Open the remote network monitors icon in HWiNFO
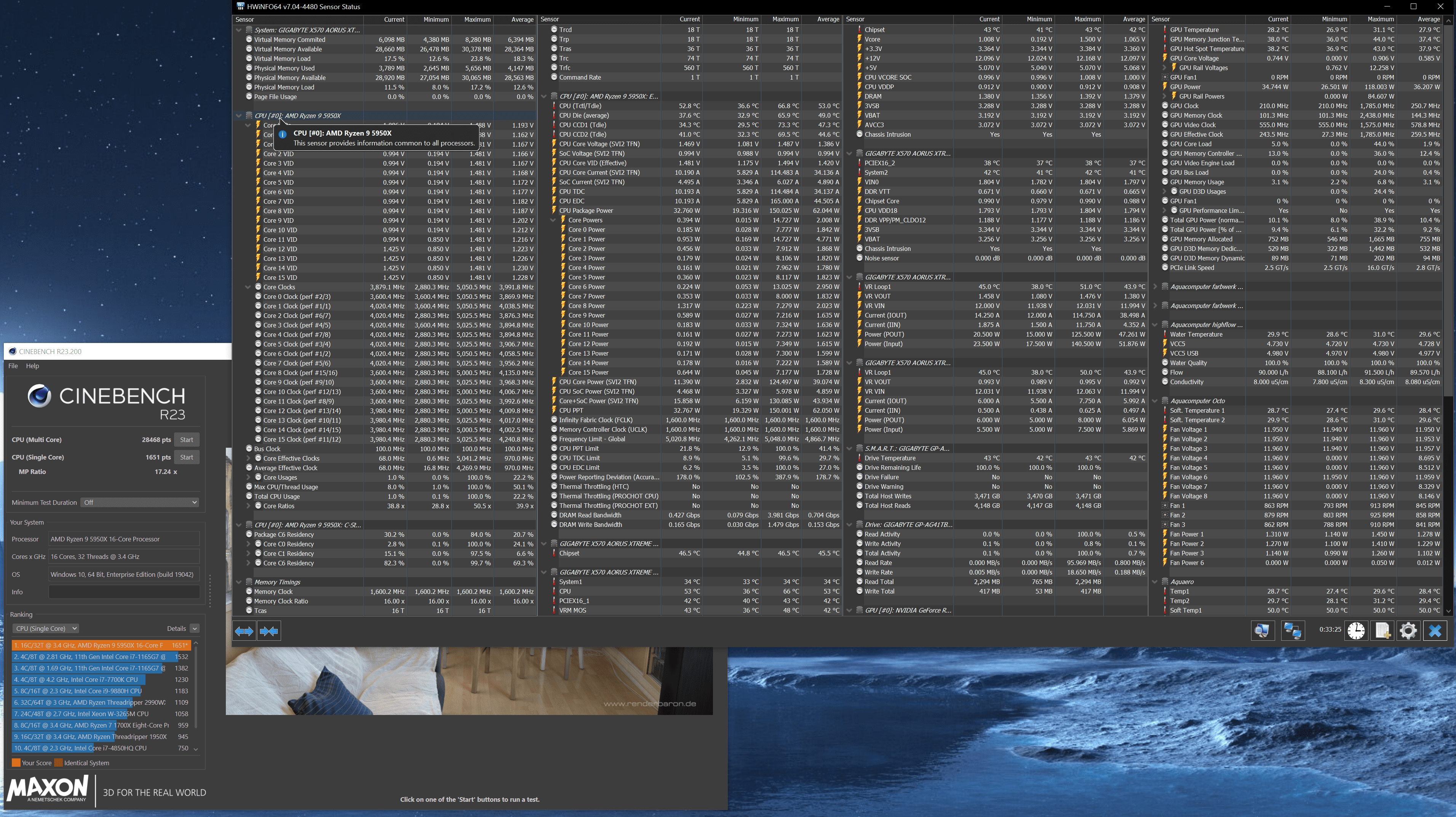 pyautogui.click(x=1292, y=630)
